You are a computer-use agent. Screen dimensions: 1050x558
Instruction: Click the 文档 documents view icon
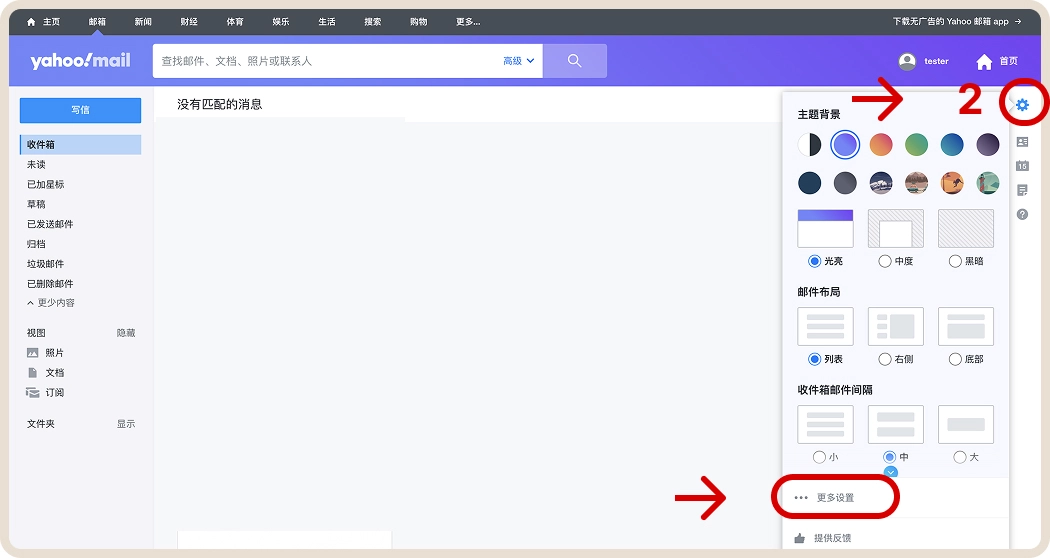pyautogui.click(x=32, y=372)
